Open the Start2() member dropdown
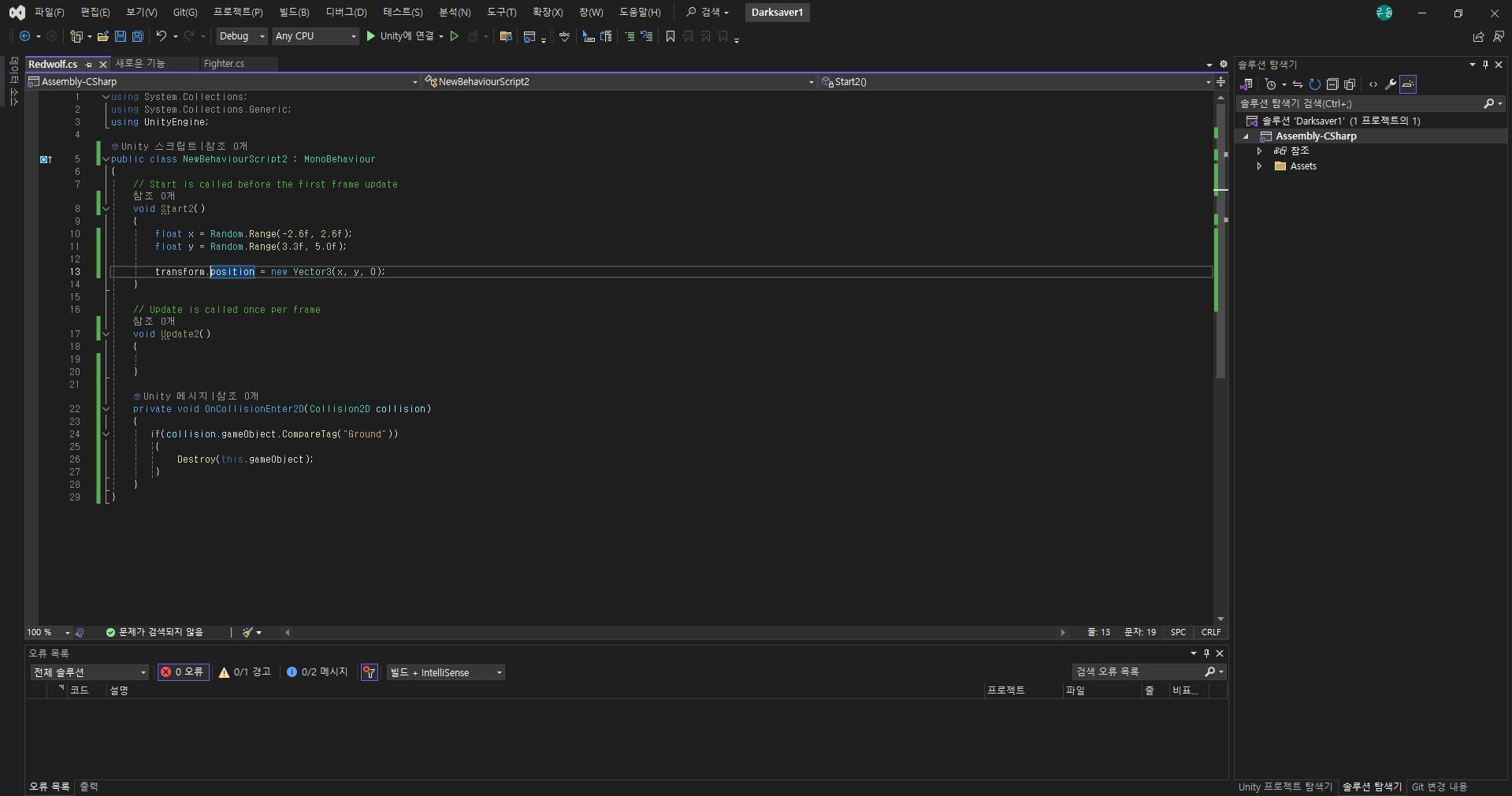This screenshot has width=1512, height=796. (1016, 82)
